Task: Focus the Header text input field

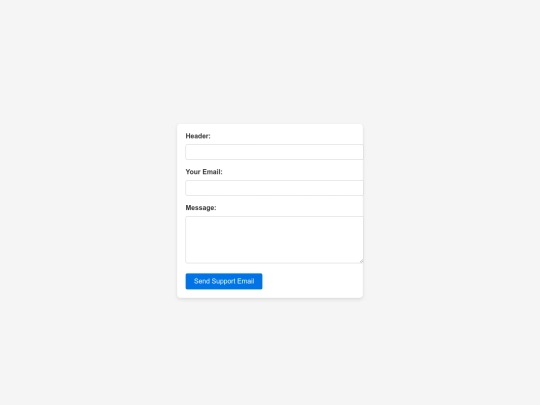Action: click(x=274, y=152)
